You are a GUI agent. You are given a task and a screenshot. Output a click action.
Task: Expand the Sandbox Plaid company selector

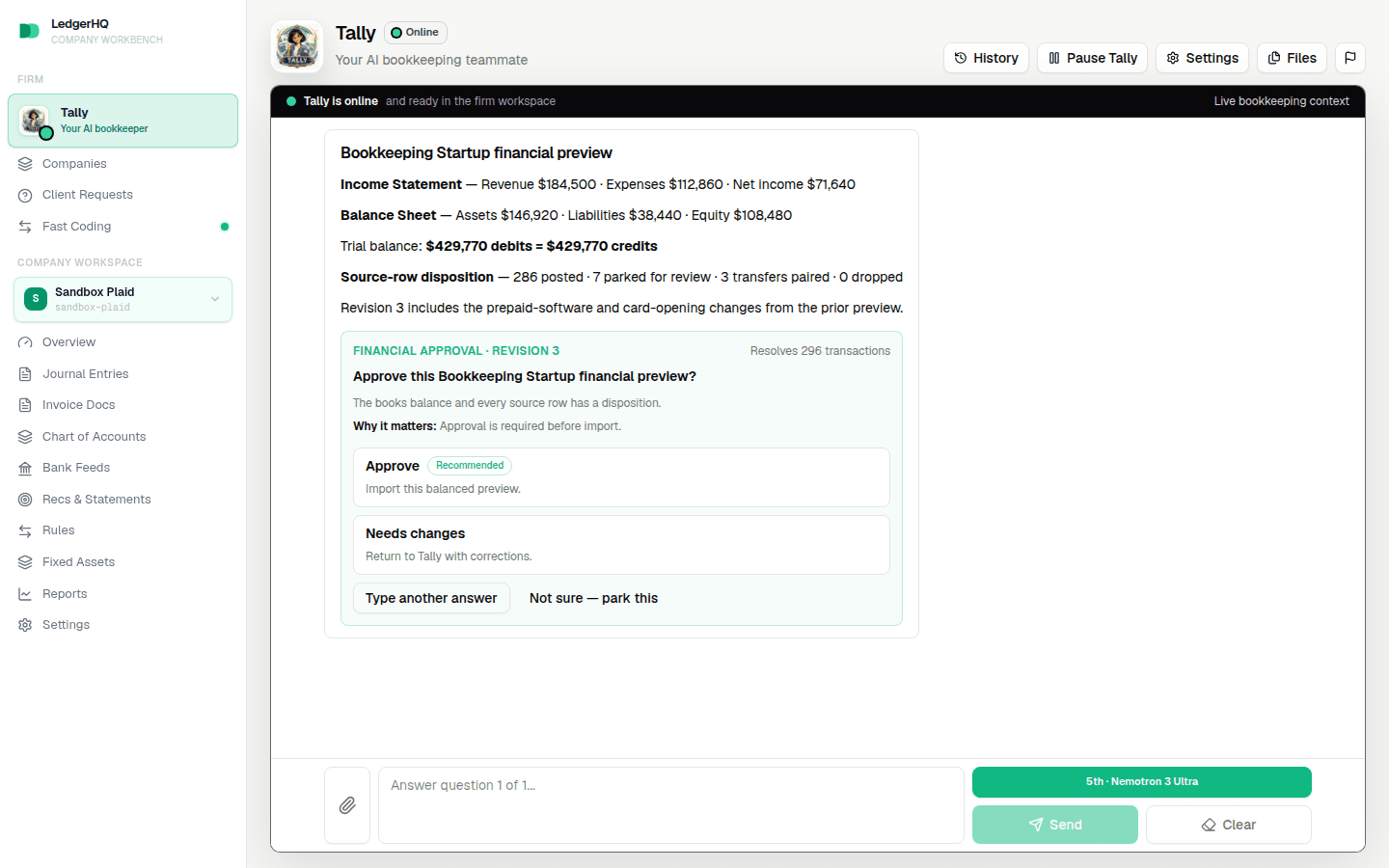tap(123, 299)
